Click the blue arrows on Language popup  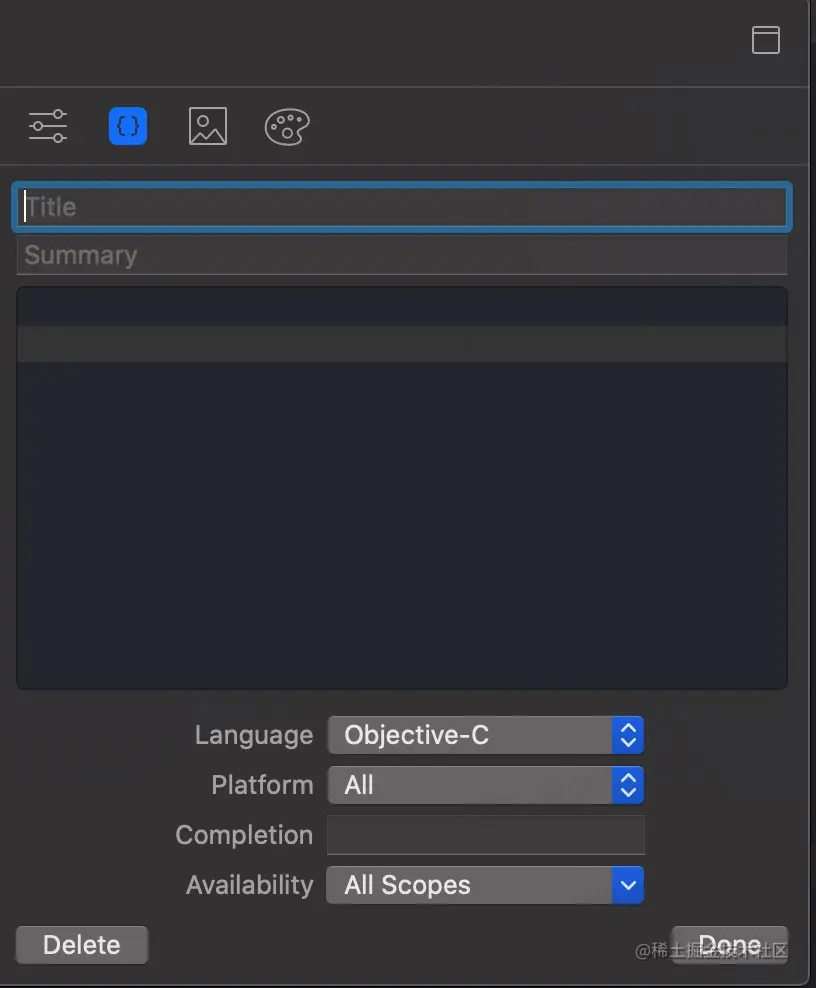628,735
